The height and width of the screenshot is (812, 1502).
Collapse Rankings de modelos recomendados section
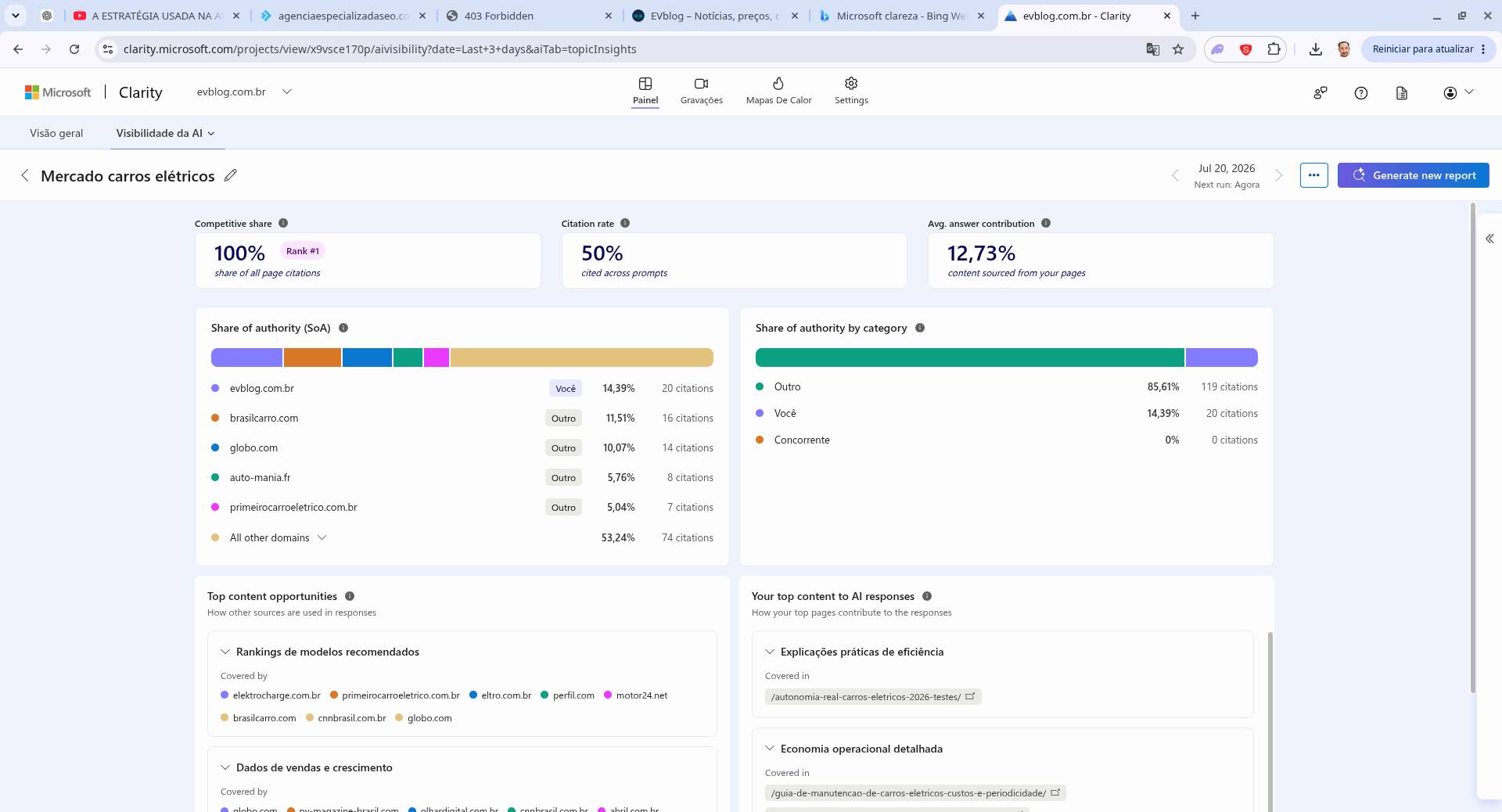(225, 652)
